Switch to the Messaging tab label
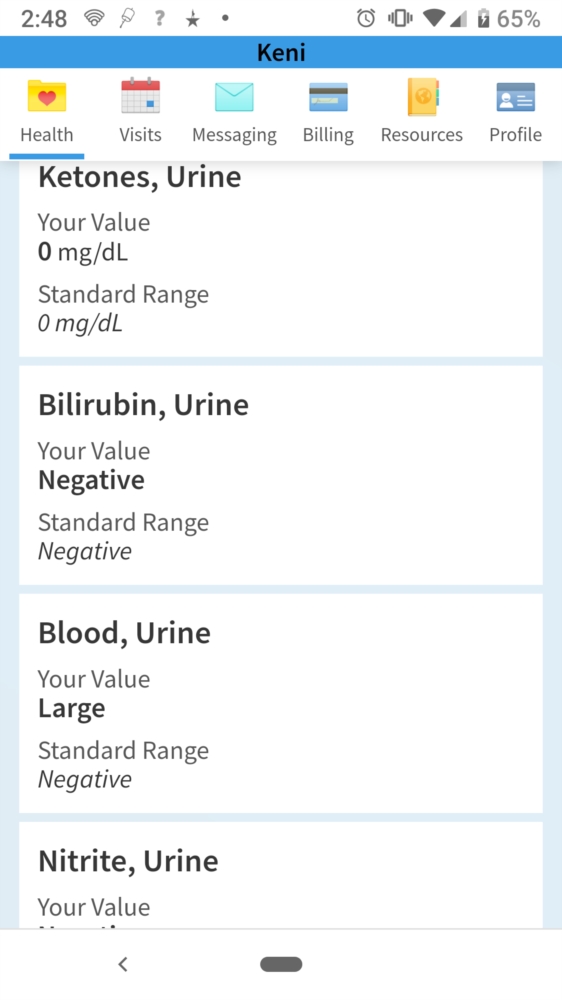The height and width of the screenshot is (1000, 562). [x=234, y=135]
